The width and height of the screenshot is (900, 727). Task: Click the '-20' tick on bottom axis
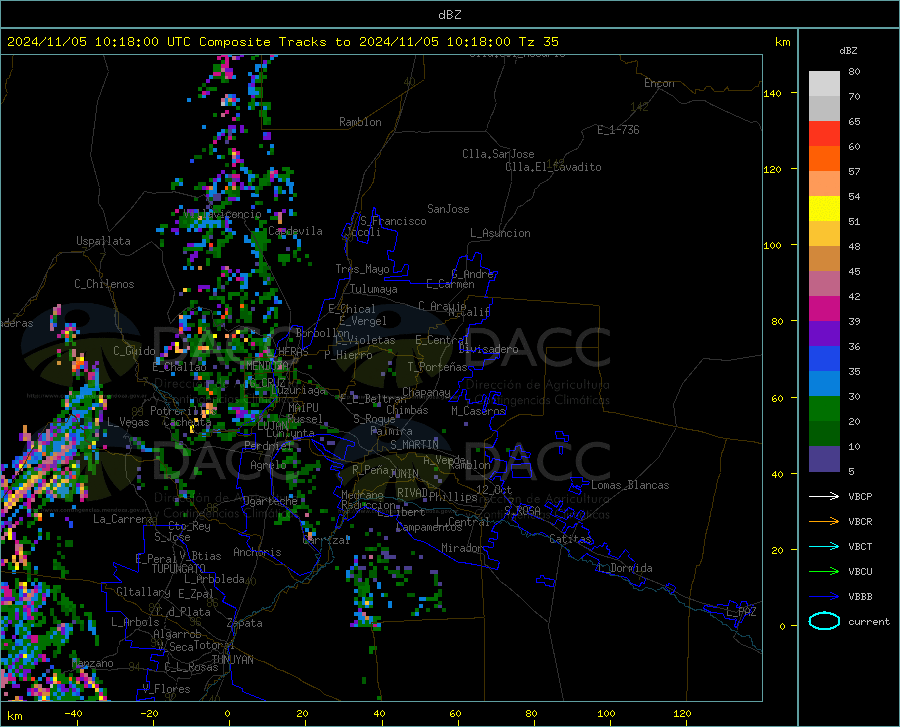pos(149,713)
